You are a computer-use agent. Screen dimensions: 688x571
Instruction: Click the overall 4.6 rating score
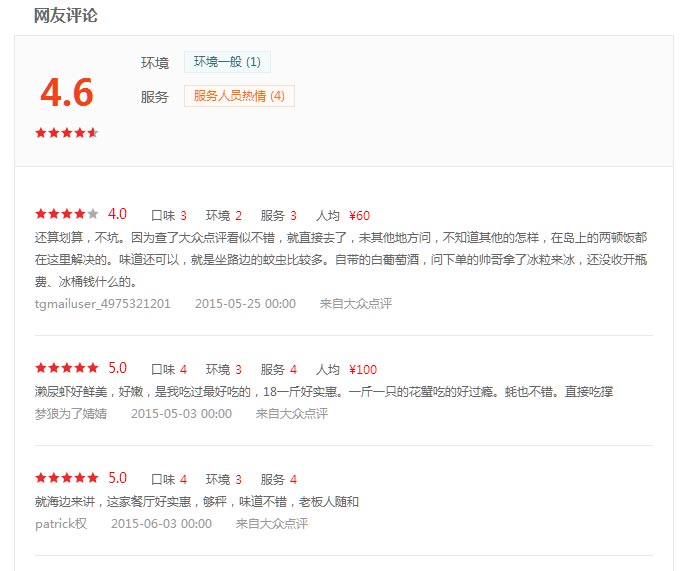[67, 93]
